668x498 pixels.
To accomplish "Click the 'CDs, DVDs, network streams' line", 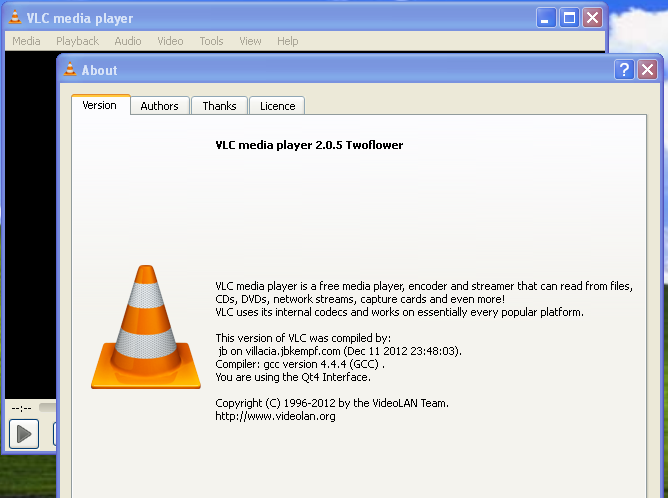I will (x=360, y=299).
